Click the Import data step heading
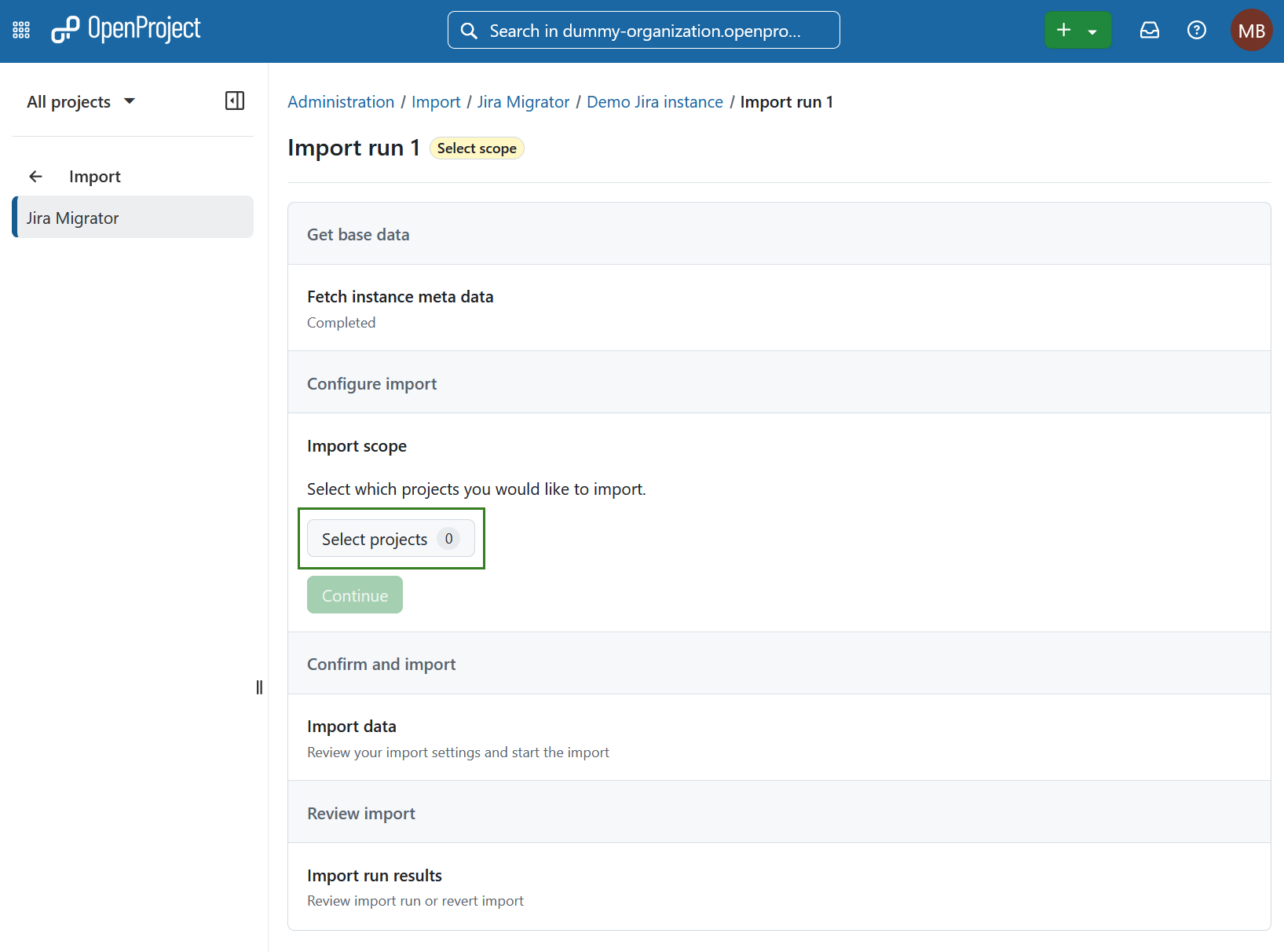1284x952 pixels. [x=351, y=727]
